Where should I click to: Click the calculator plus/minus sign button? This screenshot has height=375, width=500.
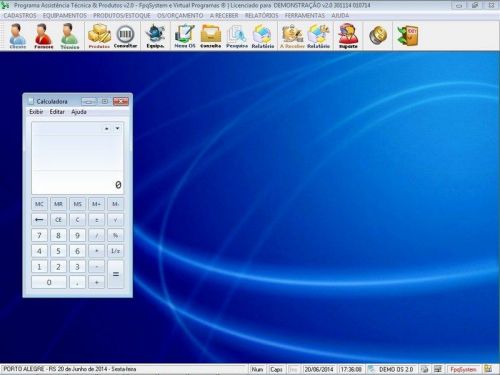coord(96,220)
